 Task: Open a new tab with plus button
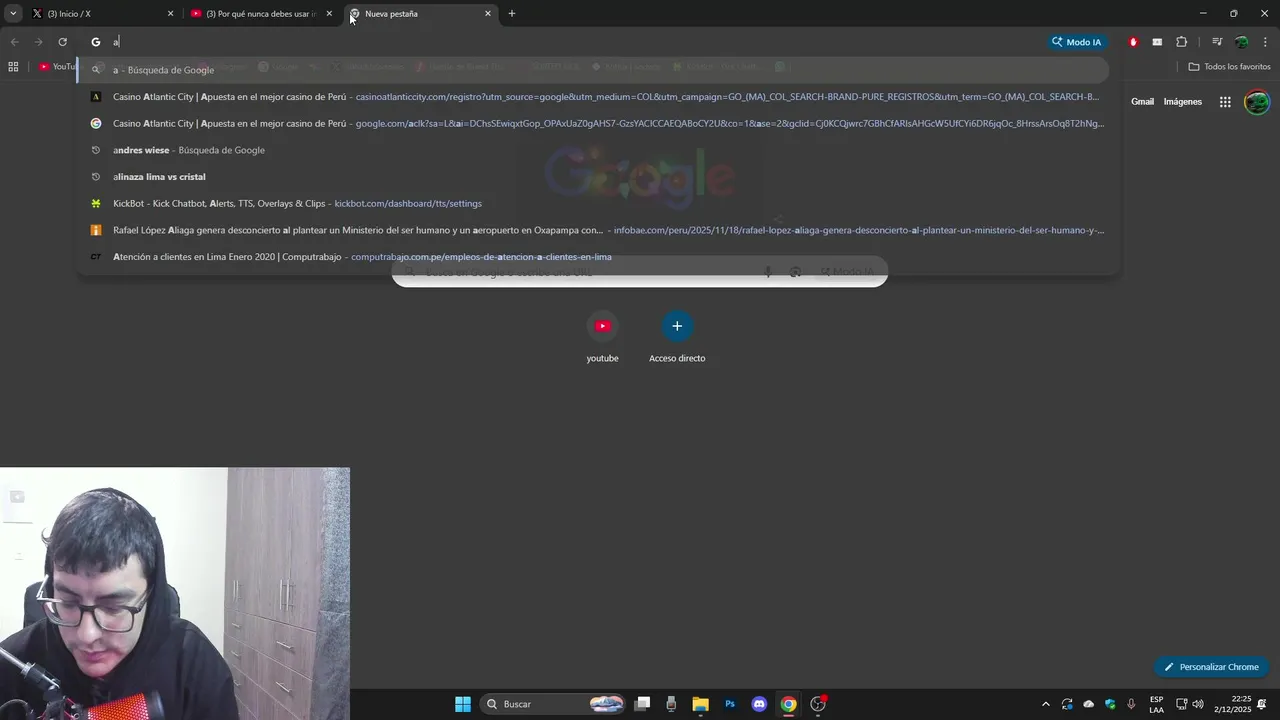click(512, 14)
